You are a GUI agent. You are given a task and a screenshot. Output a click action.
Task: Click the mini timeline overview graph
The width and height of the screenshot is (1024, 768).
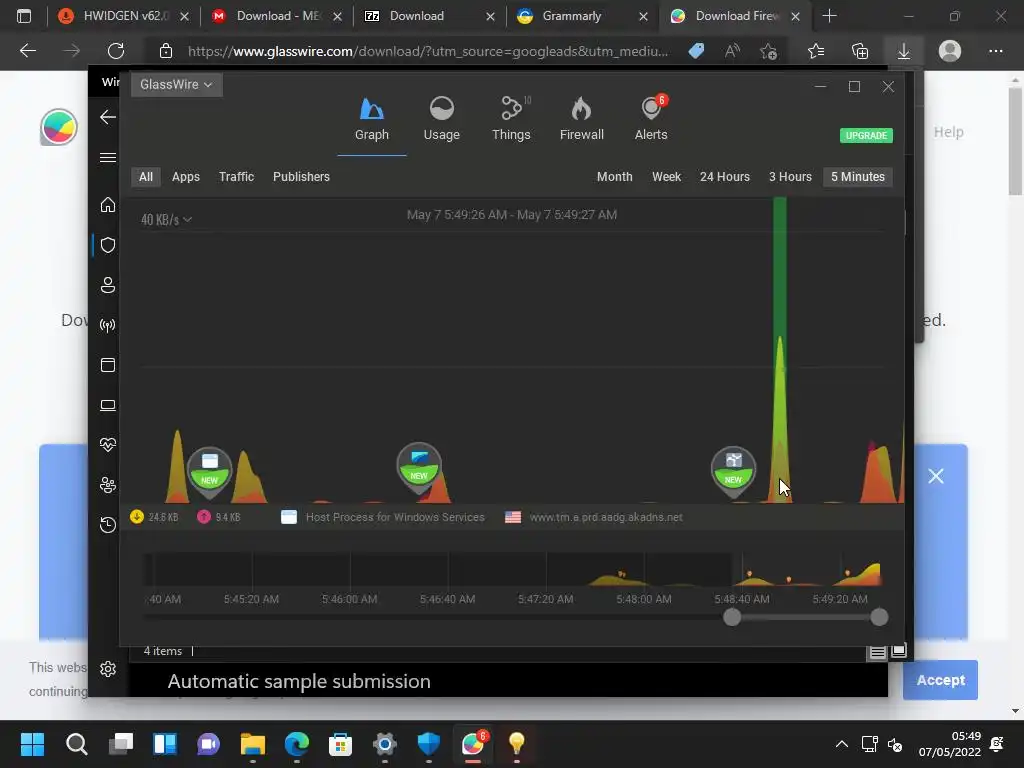pyautogui.click(x=512, y=569)
